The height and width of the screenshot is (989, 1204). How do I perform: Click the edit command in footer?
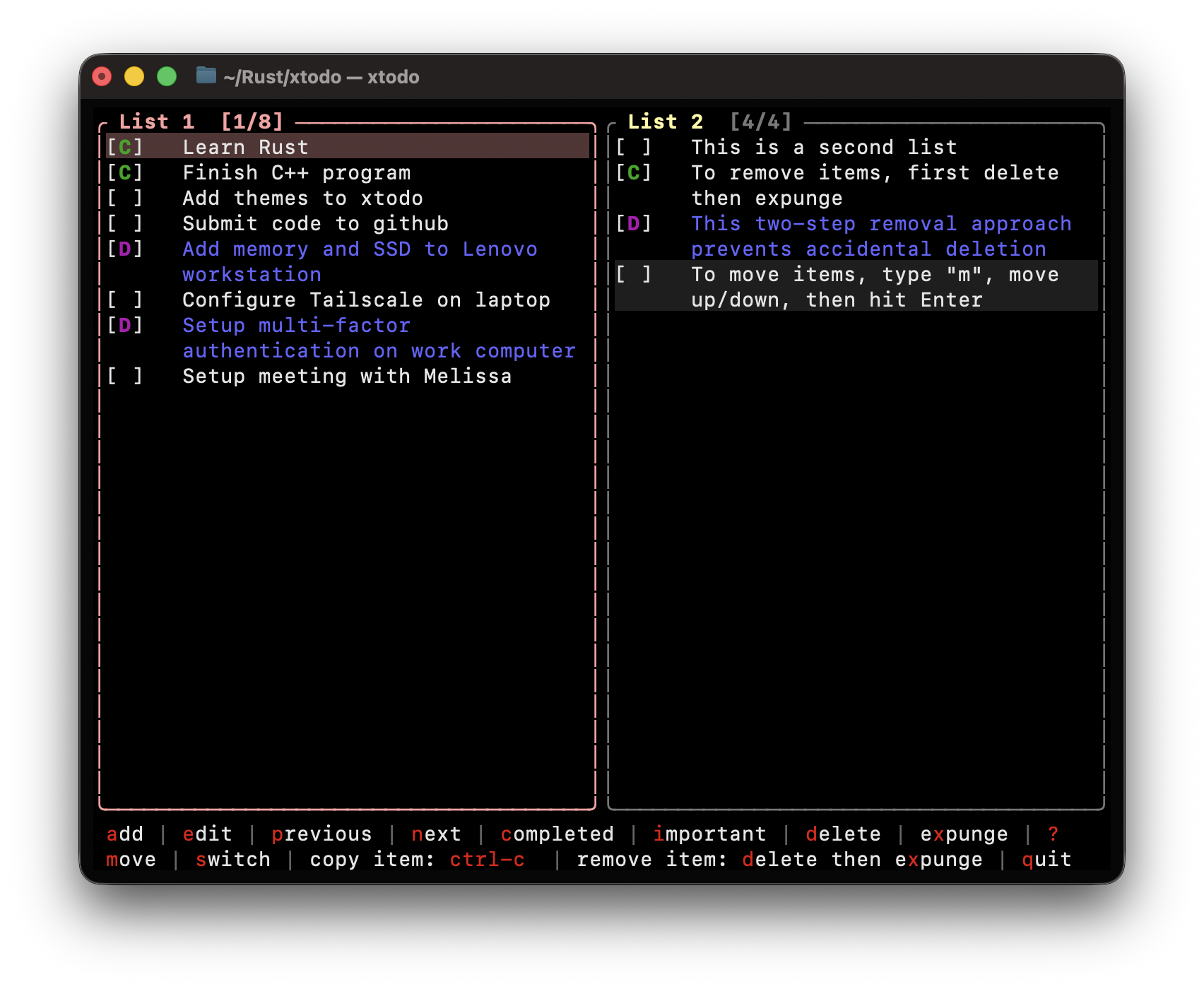[208, 834]
